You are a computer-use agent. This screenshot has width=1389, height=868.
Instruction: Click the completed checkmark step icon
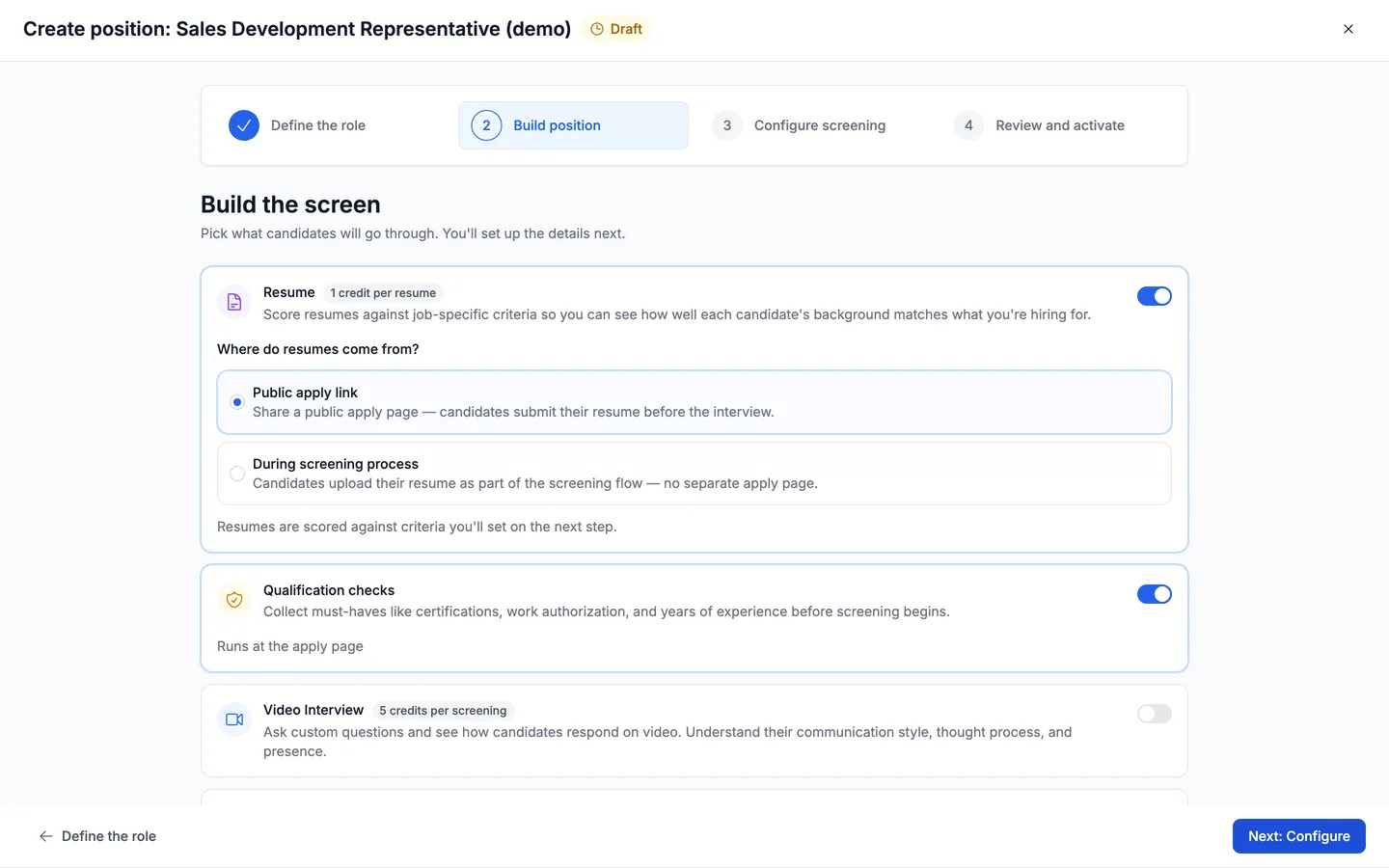pyautogui.click(x=244, y=125)
